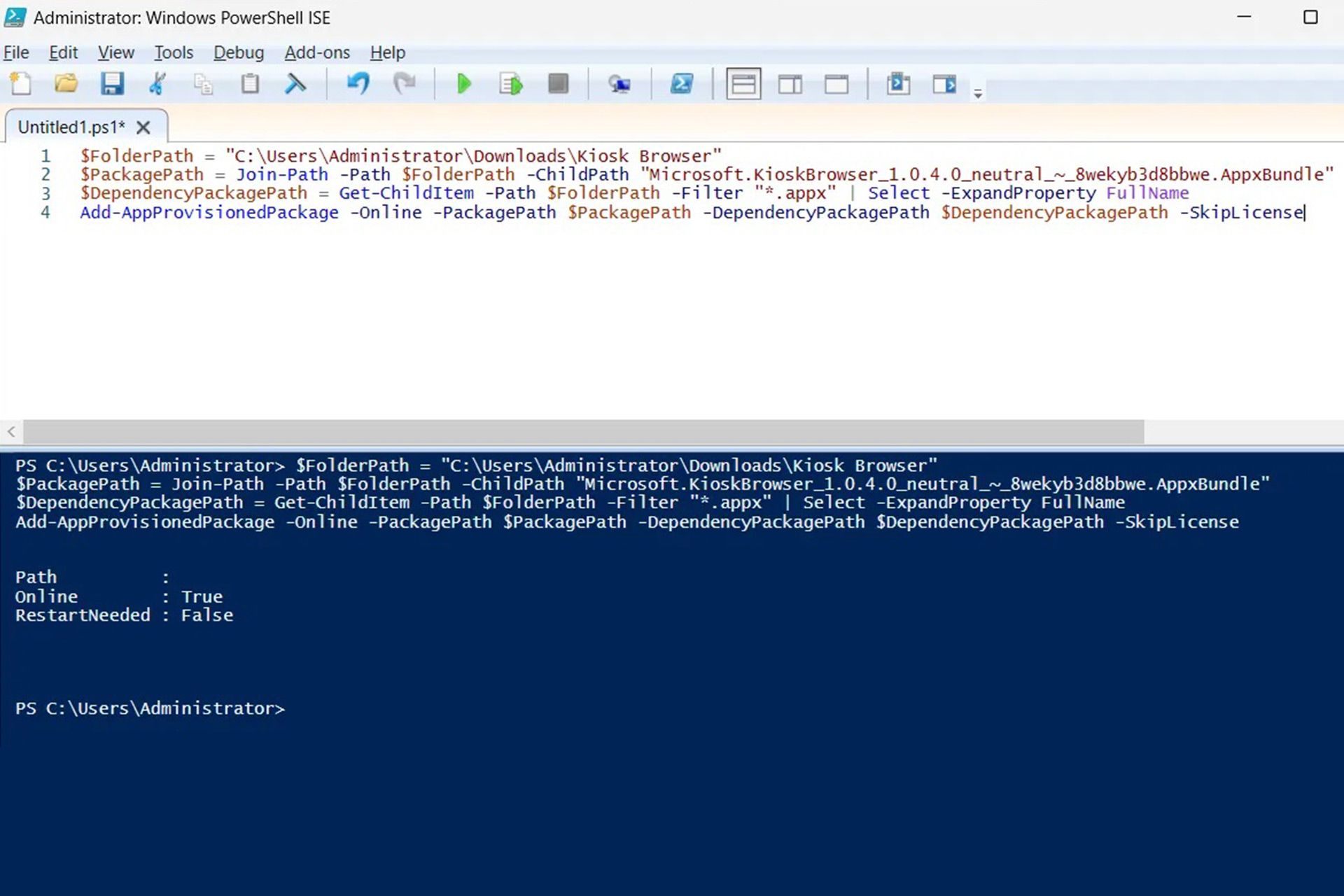Image resolution: width=1344 pixels, height=896 pixels.
Task: Show the script pane on the right
Action: [790, 85]
